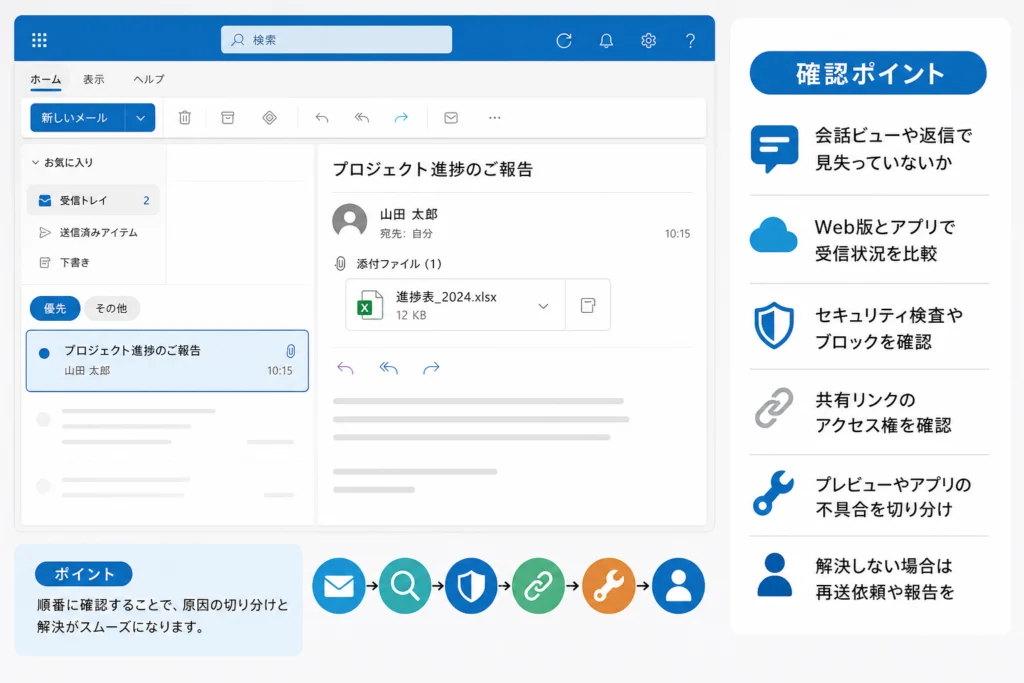Click reply-all arrow below attachment

[x=389, y=368]
